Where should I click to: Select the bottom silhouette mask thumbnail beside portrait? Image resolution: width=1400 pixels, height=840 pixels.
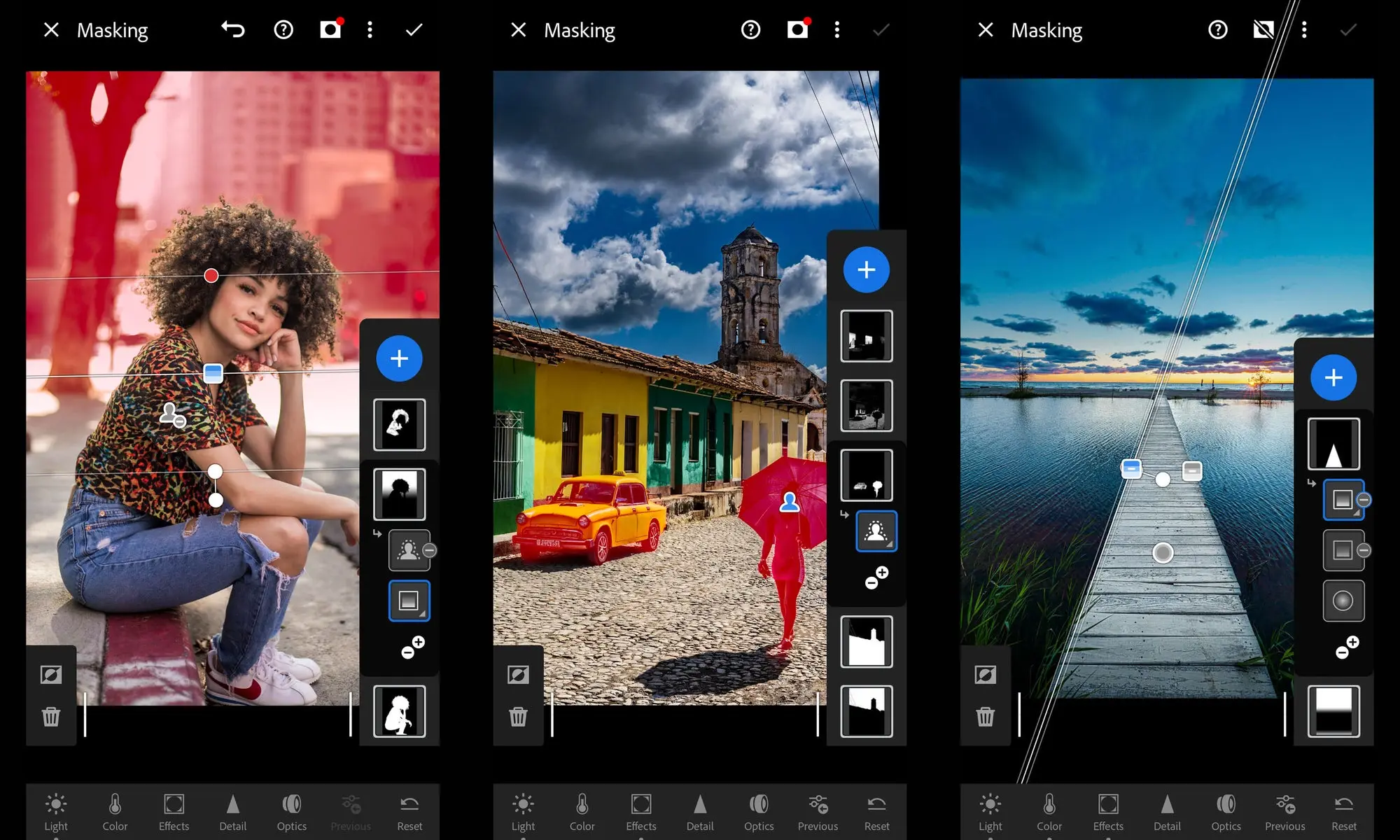399,711
